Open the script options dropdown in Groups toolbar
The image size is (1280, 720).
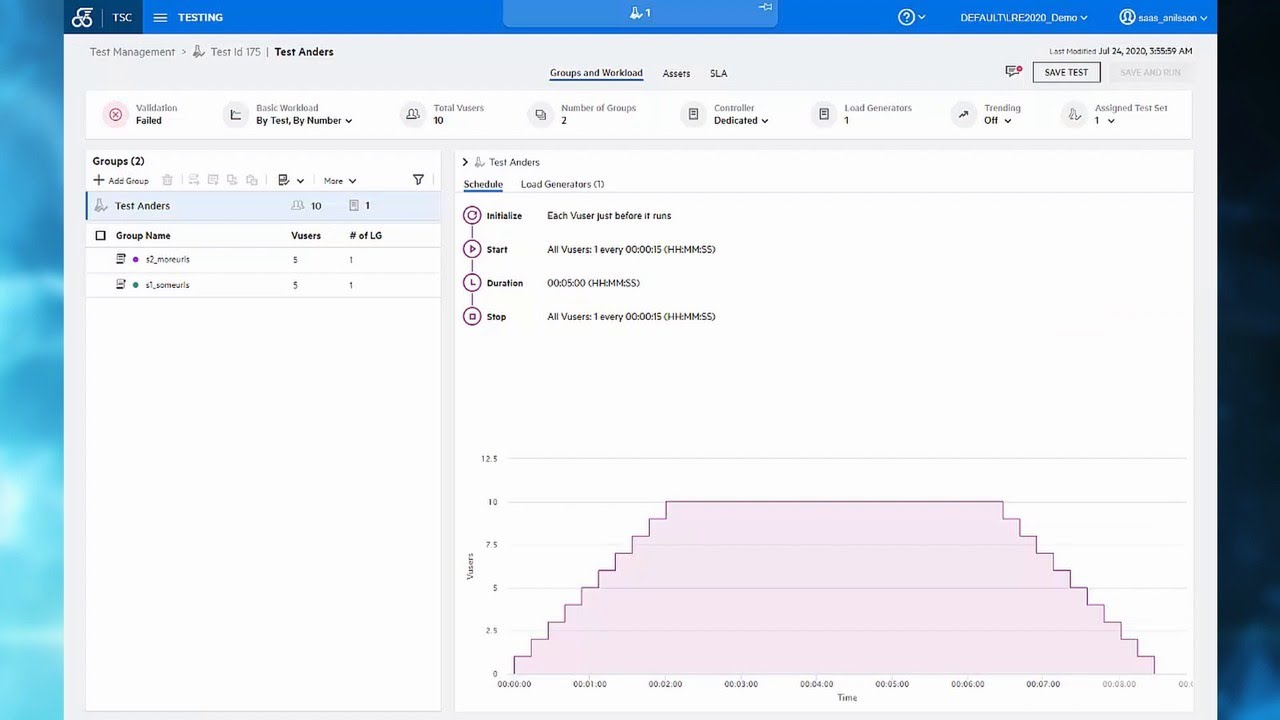[x=290, y=180]
